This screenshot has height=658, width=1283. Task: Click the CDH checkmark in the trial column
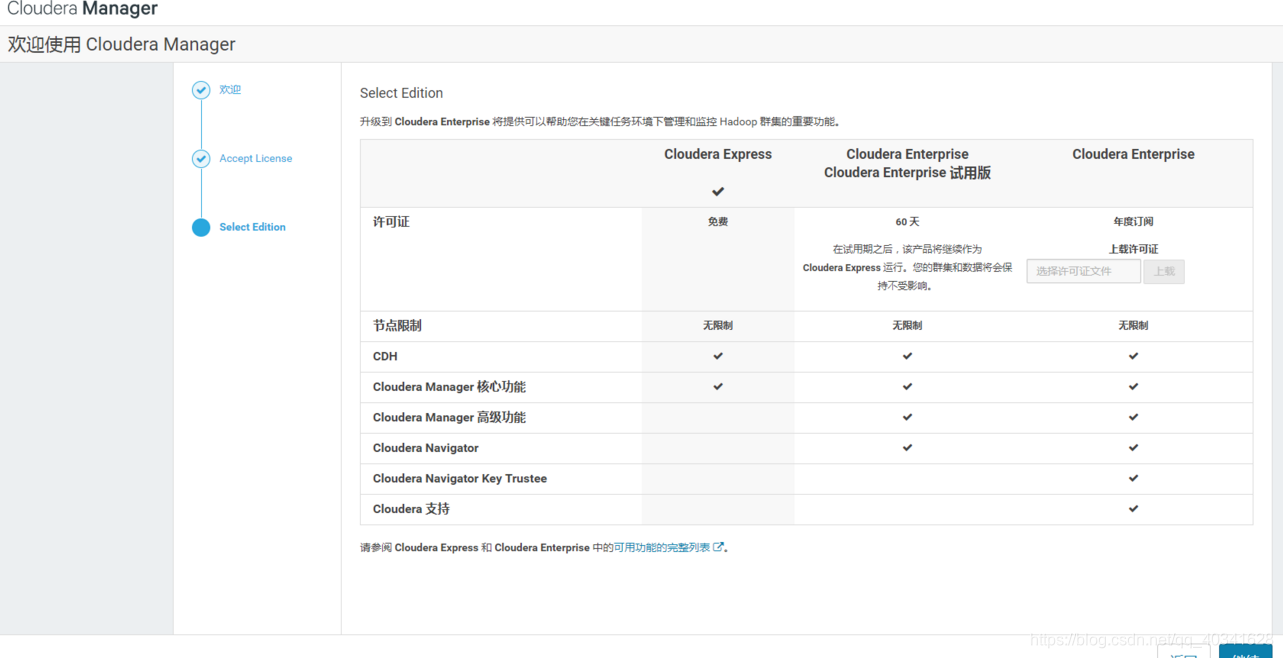point(907,356)
